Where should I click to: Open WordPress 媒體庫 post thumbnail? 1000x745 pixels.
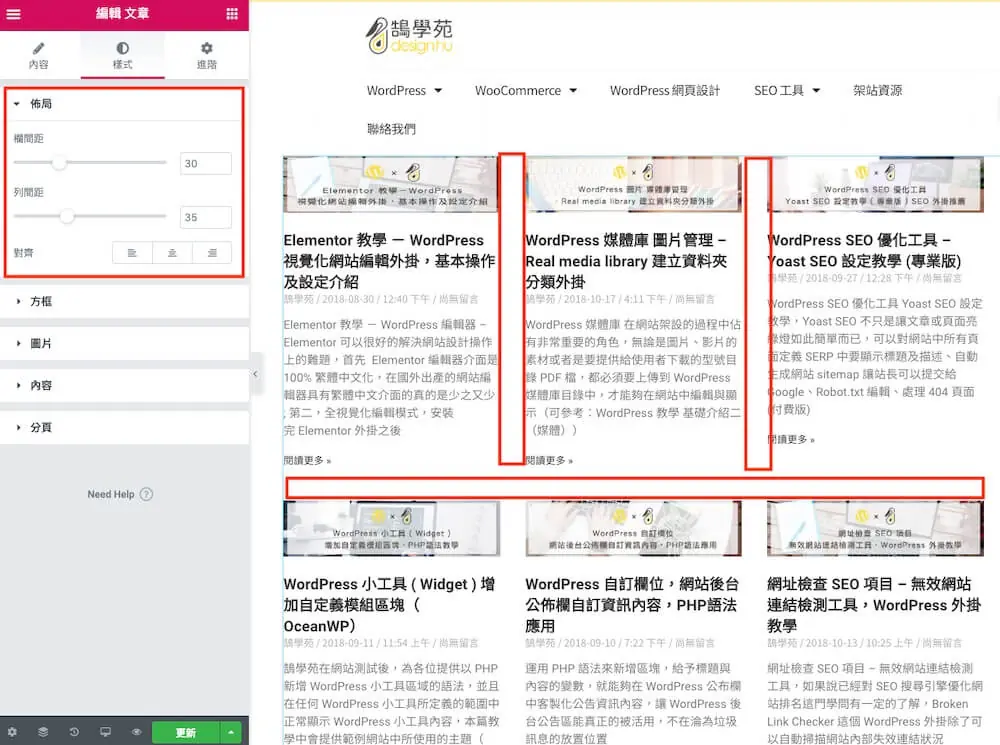(633, 185)
